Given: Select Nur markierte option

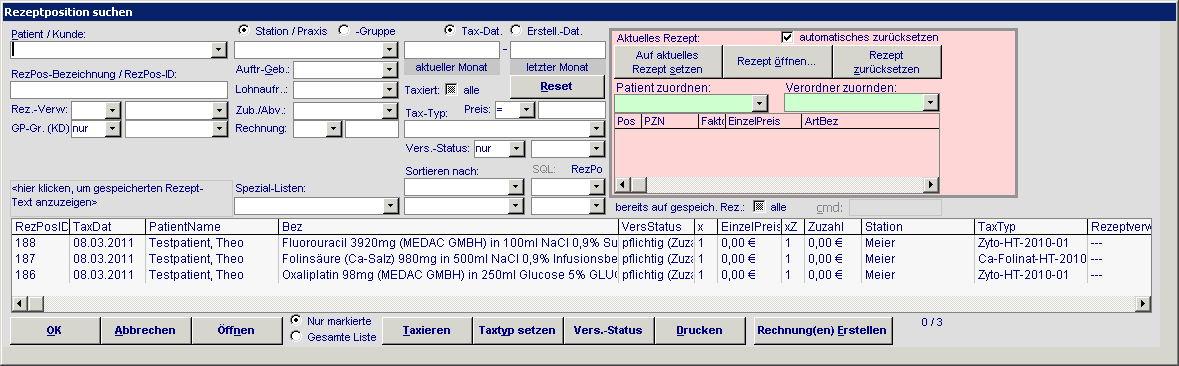Looking at the screenshot, I should point(296,320).
